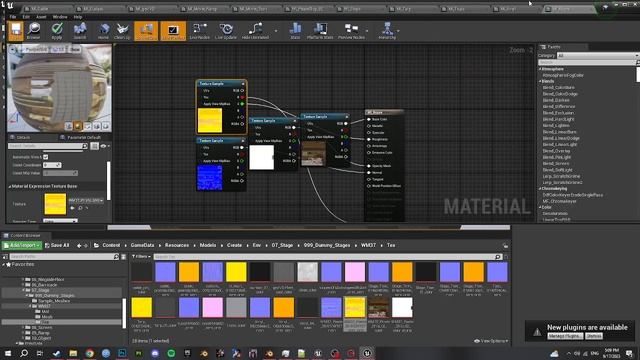Select the 999_Dummy_Stages folder in tree
This screenshot has width=640, height=360.
[x=54, y=295]
